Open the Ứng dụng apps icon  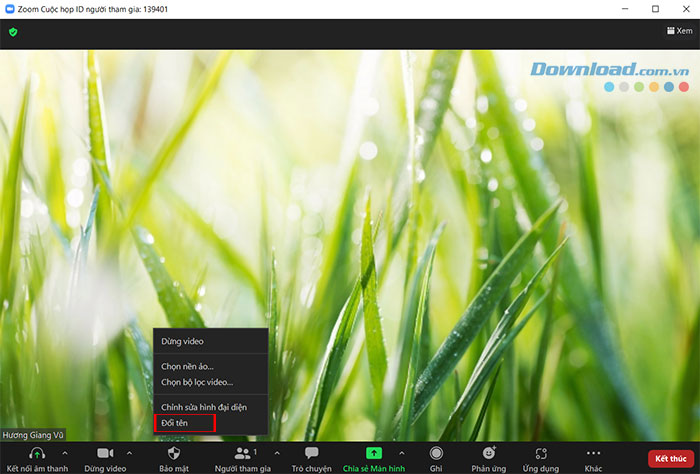tap(541, 454)
